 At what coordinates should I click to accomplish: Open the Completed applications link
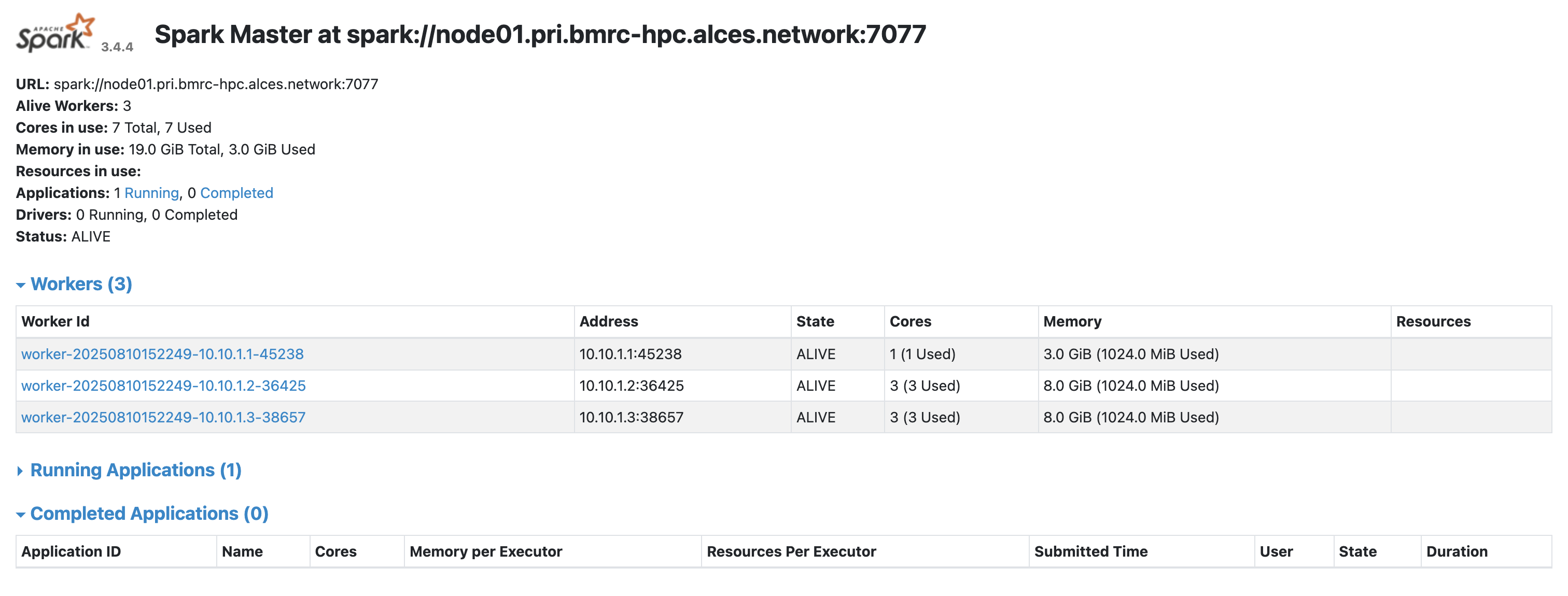pyautogui.click(x=236, y=193)
